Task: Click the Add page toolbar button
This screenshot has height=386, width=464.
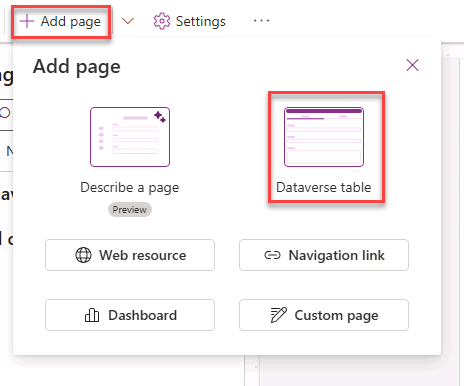Action: click(61, 22)
